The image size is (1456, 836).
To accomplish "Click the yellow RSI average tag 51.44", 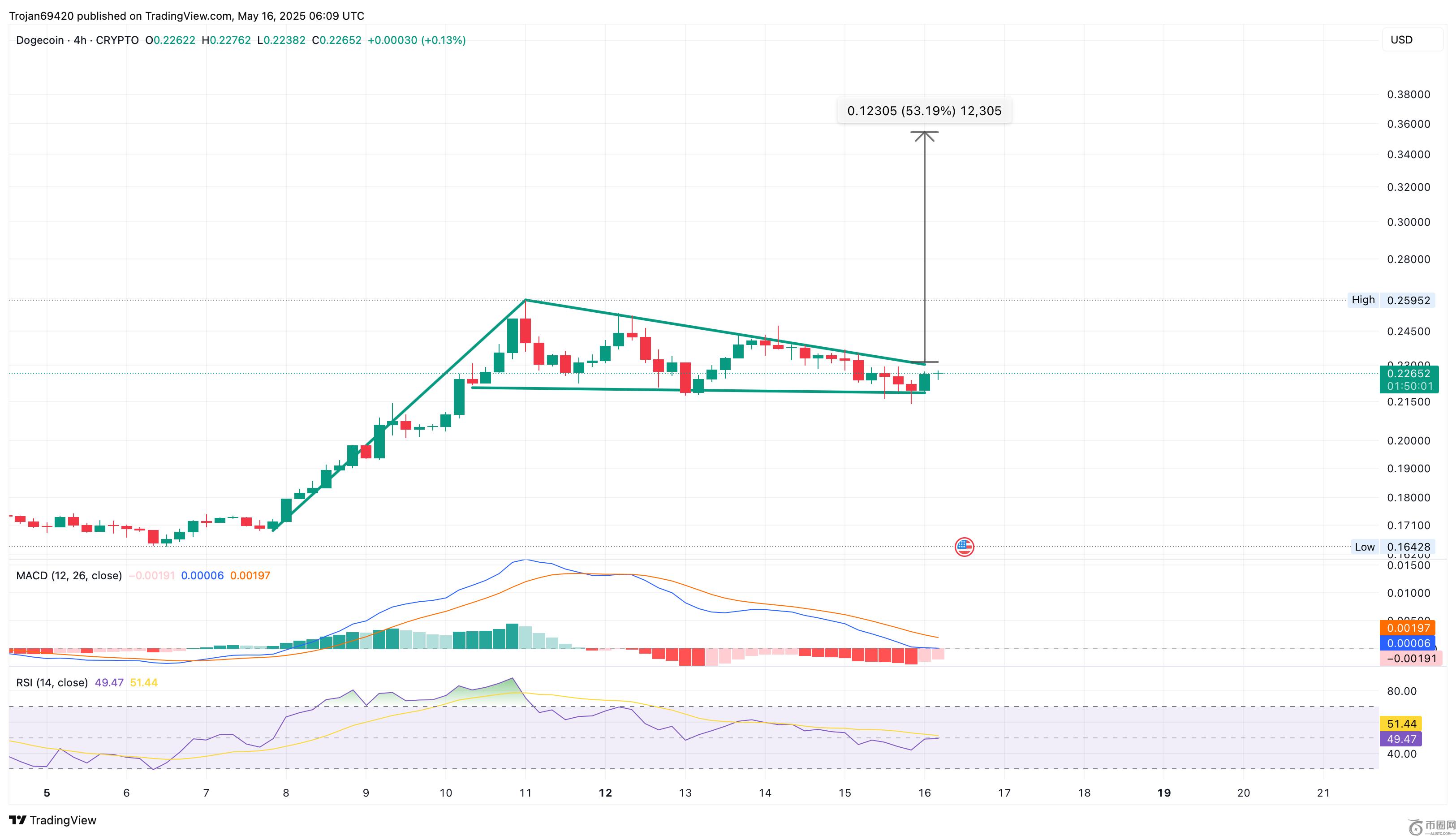I will (x=1401, y=724).
